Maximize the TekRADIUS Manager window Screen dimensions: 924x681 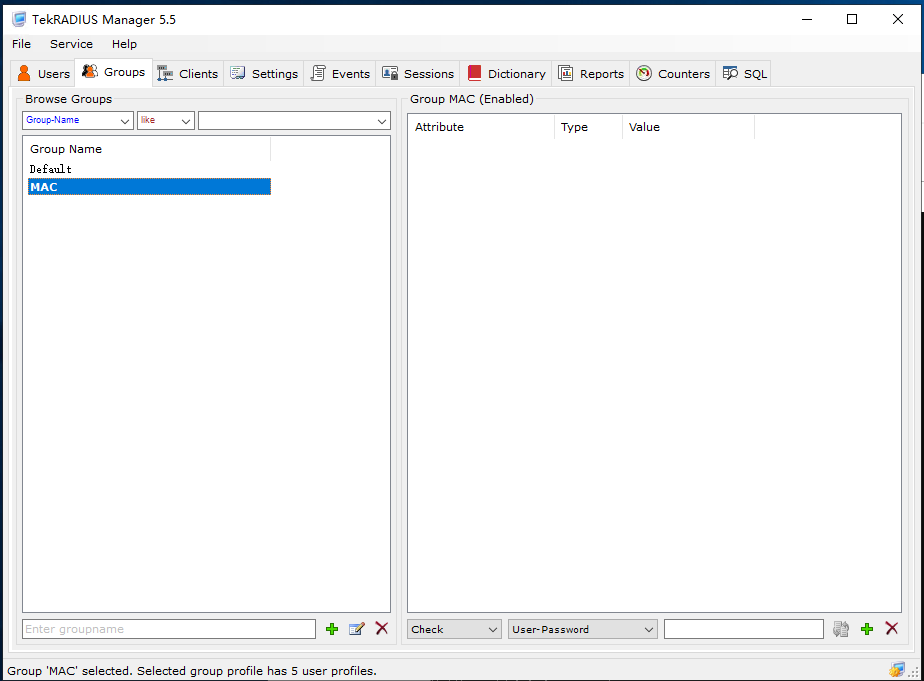(852, 19)
